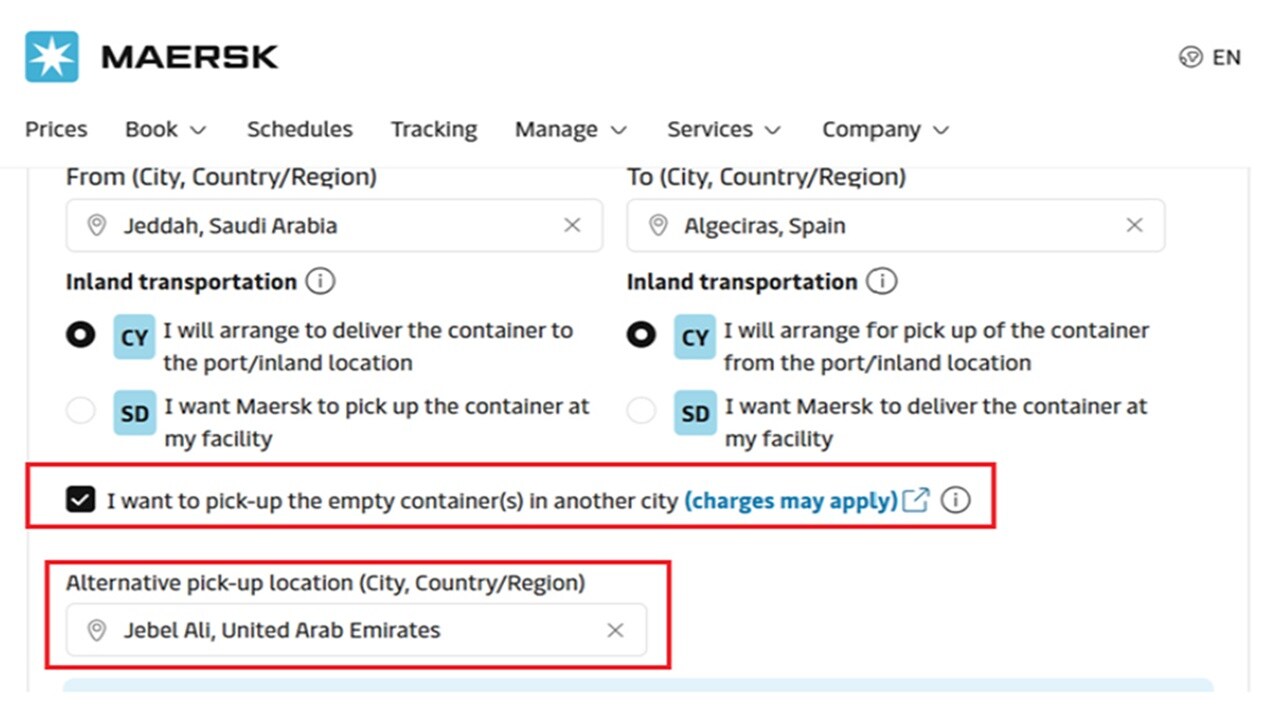Select SD delivery to my facility for destination
The height and width of the screenshot is (720, 1280).
(x=641, y=411)
